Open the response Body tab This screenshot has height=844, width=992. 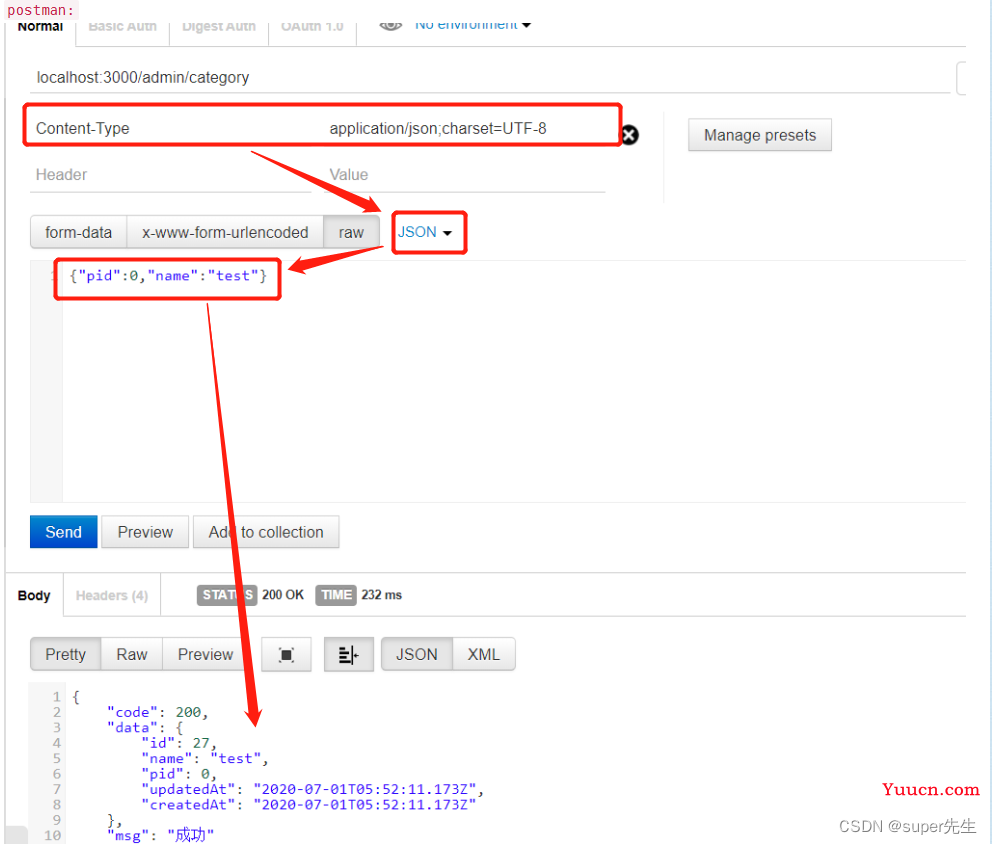pyautogui.click(x=34, y=595)
